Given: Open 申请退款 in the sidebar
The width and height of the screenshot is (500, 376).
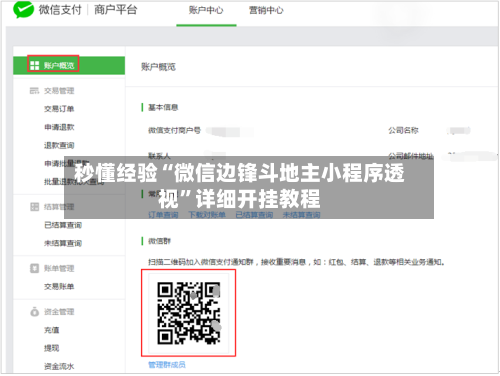Looking at the screenshot, I should click(x=59, y=127).
